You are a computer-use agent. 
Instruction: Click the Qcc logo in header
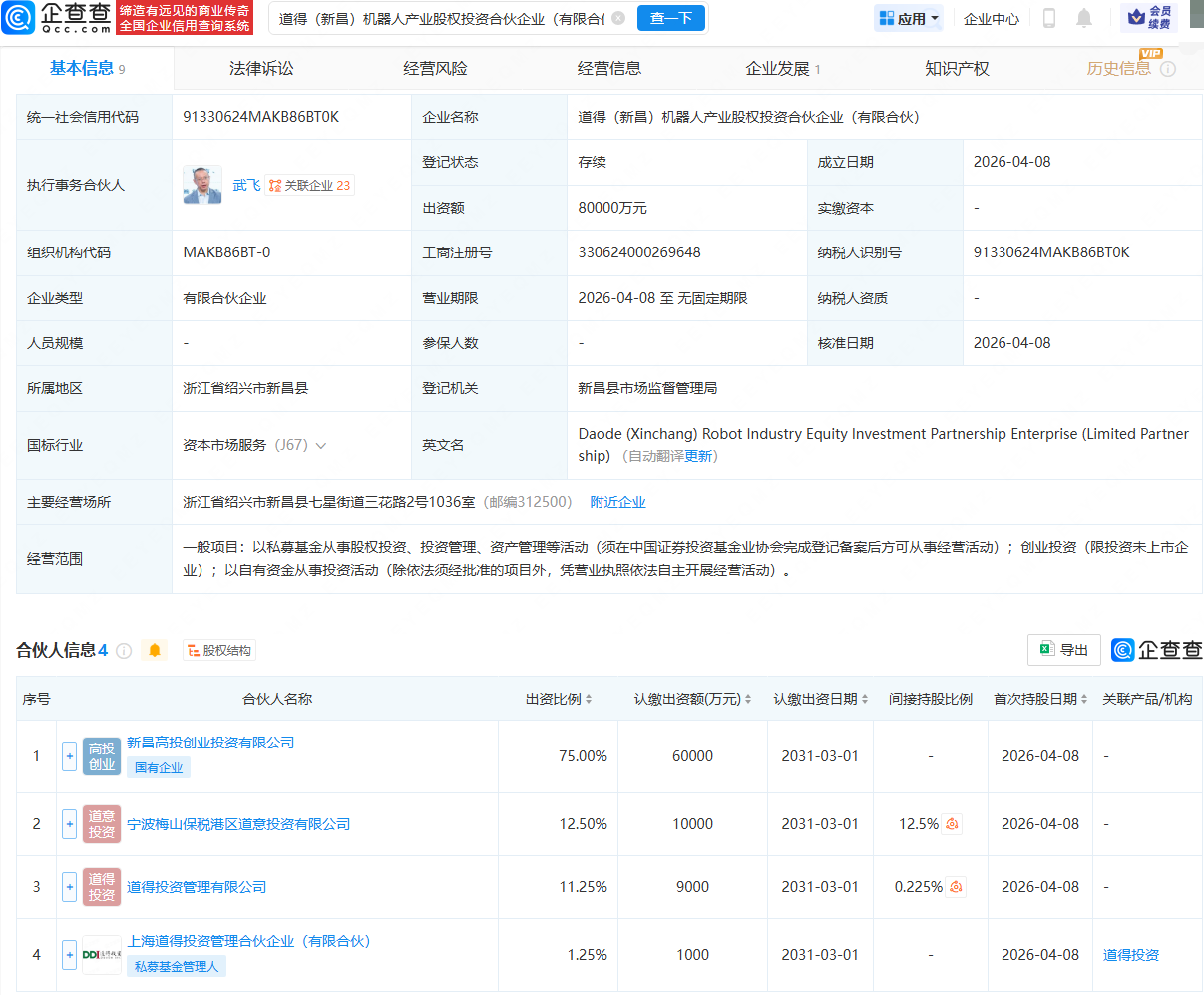(x=57, y=17)
